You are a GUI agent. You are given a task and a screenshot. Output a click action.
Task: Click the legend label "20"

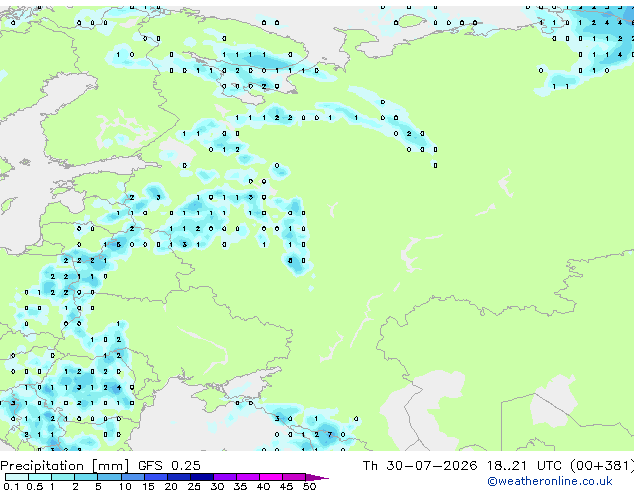tap(171, 486)
